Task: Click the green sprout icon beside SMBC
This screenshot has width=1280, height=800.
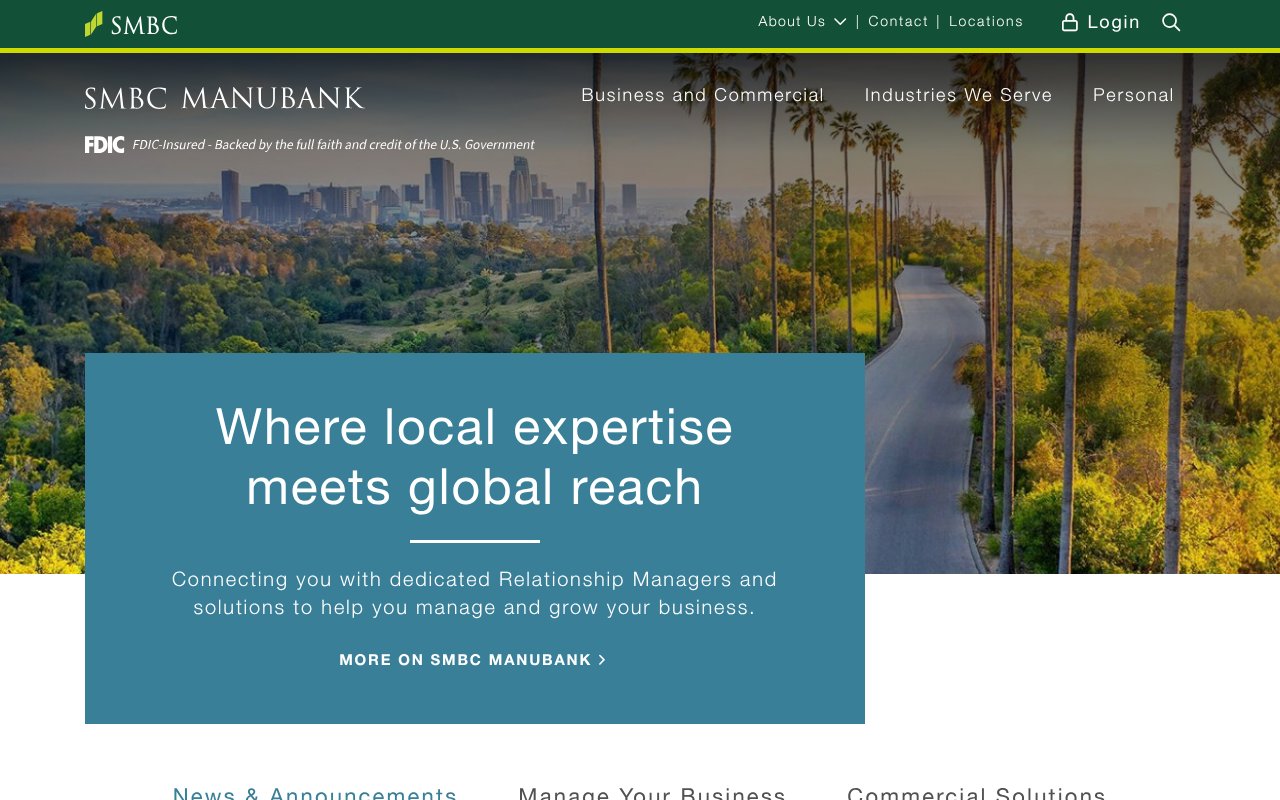Action: coord(95,22)
